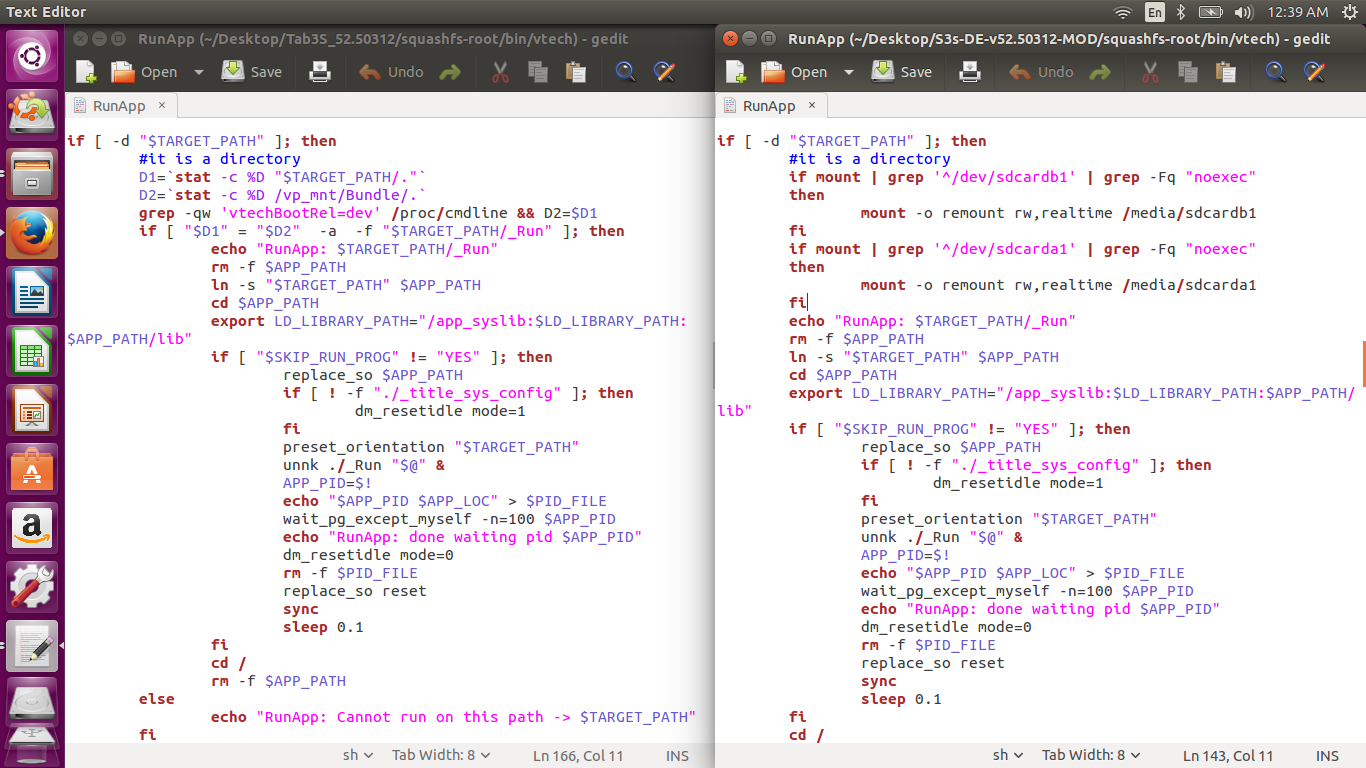1366x768 pixels.
Task: Click Cut scissors icon in right gedit toolbar
Action: [x=1149, y=72]
